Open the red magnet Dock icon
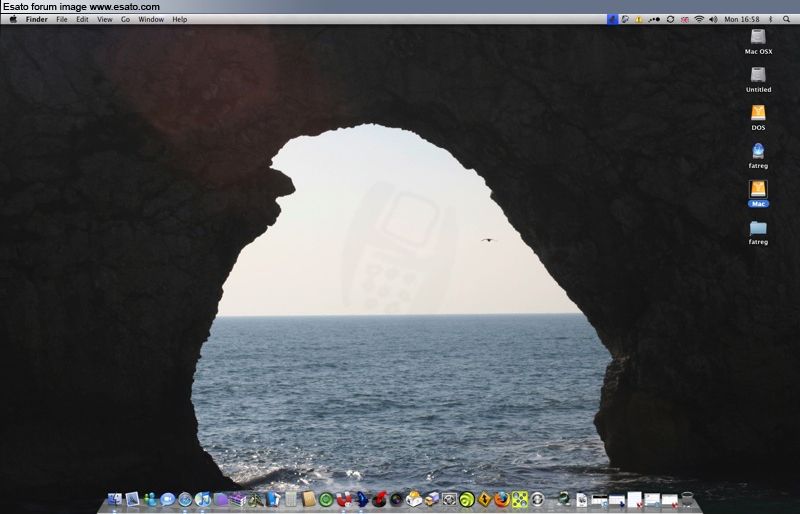This screenshot has width=800, height=514. pyautogui.click(x=344, y=499)
